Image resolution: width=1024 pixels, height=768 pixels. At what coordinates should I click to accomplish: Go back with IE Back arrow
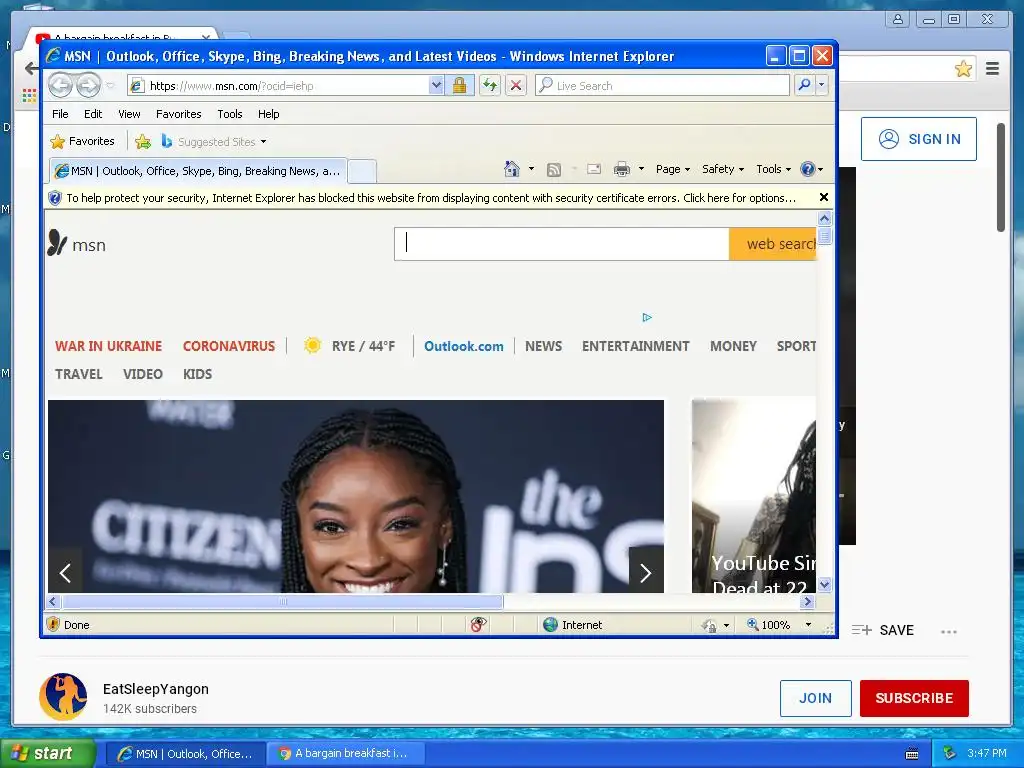[60, 86]
